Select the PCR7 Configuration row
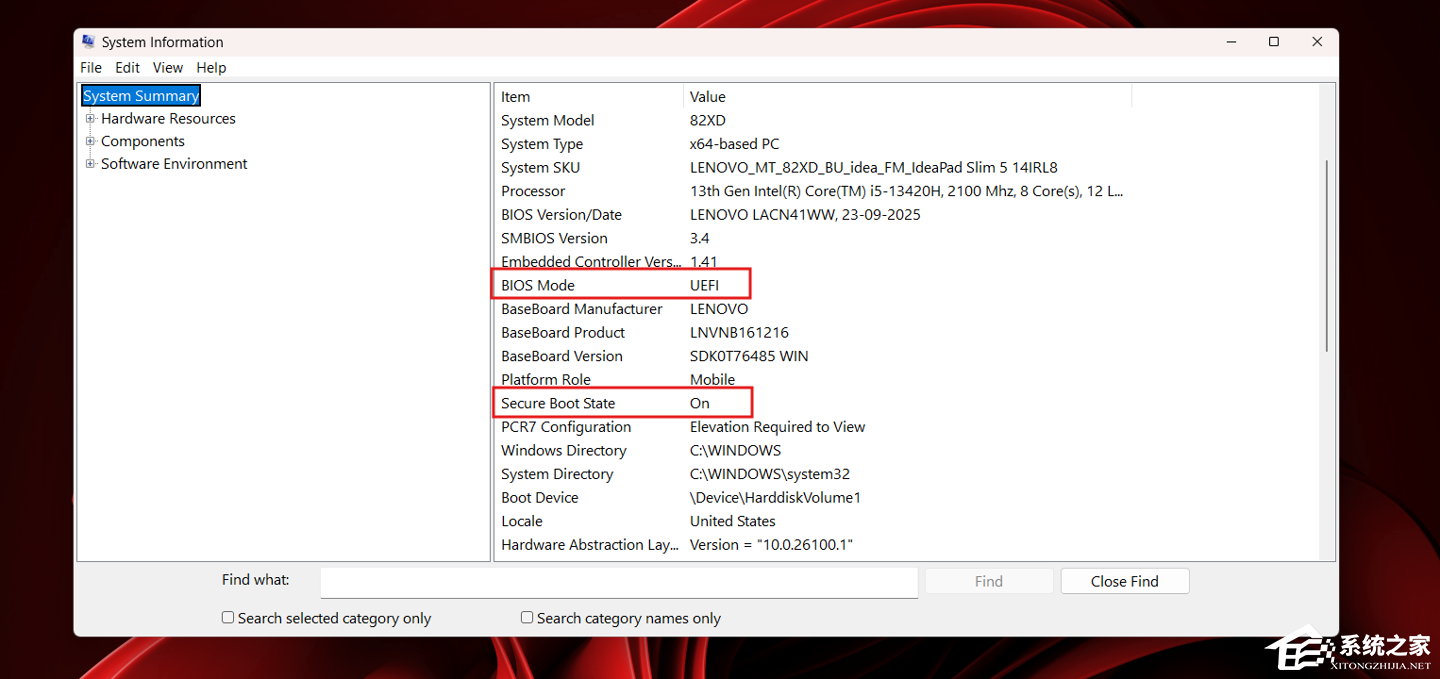The width and height of the screenshot is (1440, 679). [x=813, y=427]
